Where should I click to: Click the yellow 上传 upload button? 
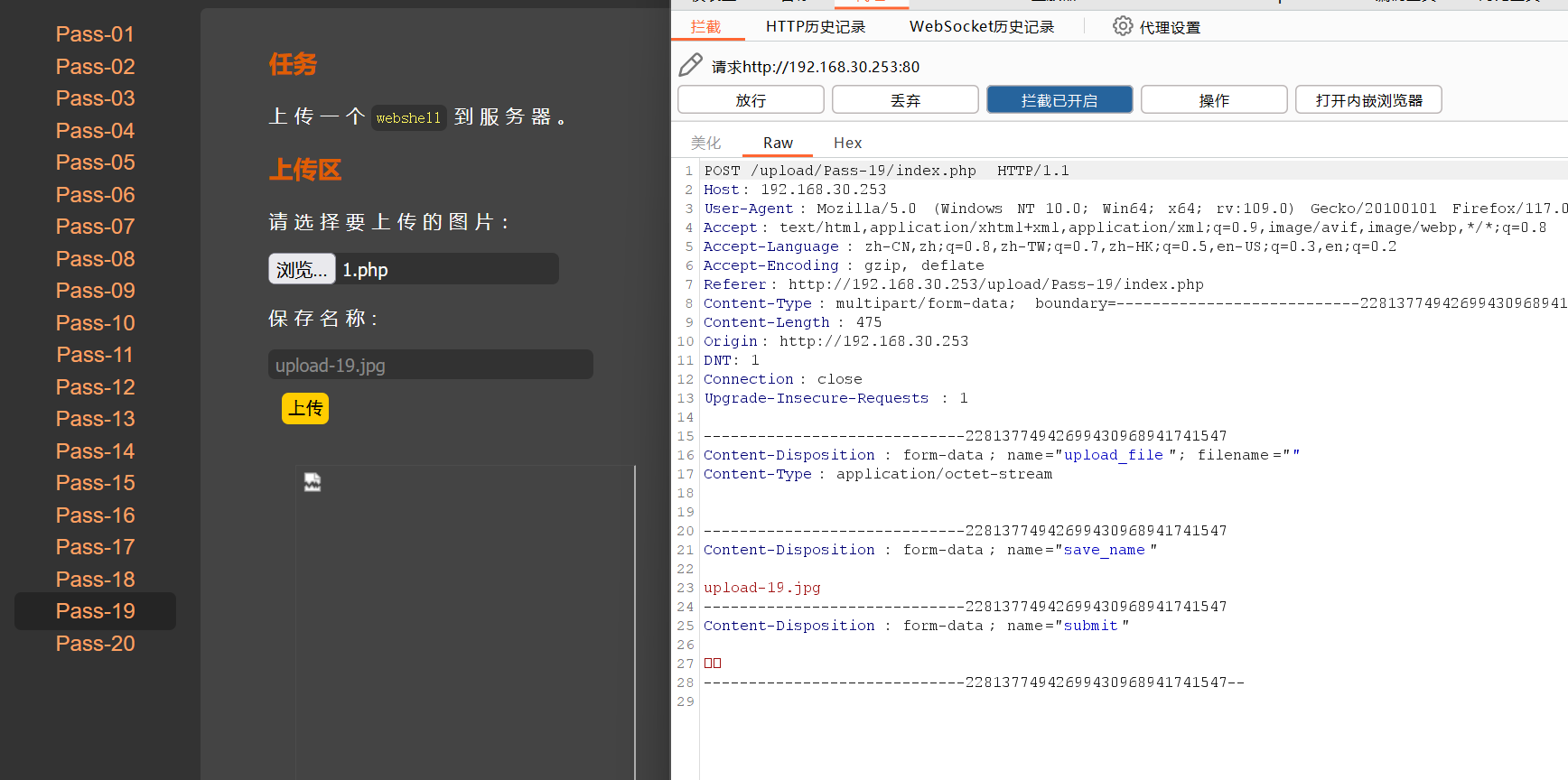(x=305, y=408)
